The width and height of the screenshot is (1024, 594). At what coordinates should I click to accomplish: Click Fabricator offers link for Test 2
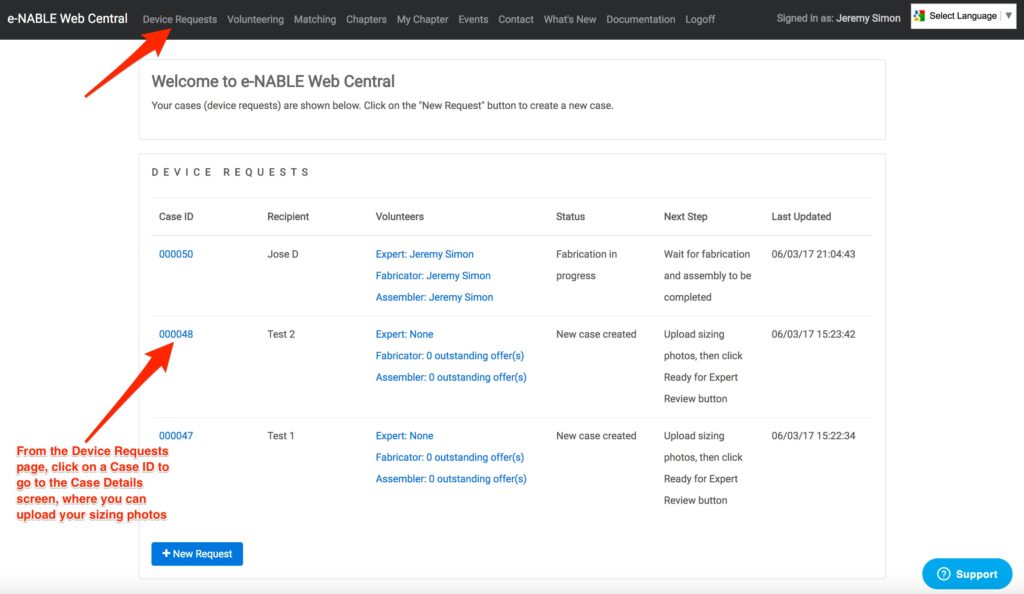449,355
